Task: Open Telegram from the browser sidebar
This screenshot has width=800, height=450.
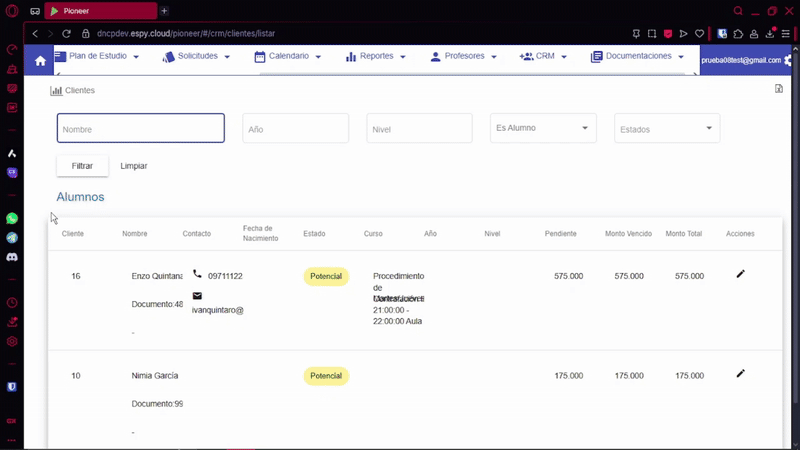Action: click(12, 238)
